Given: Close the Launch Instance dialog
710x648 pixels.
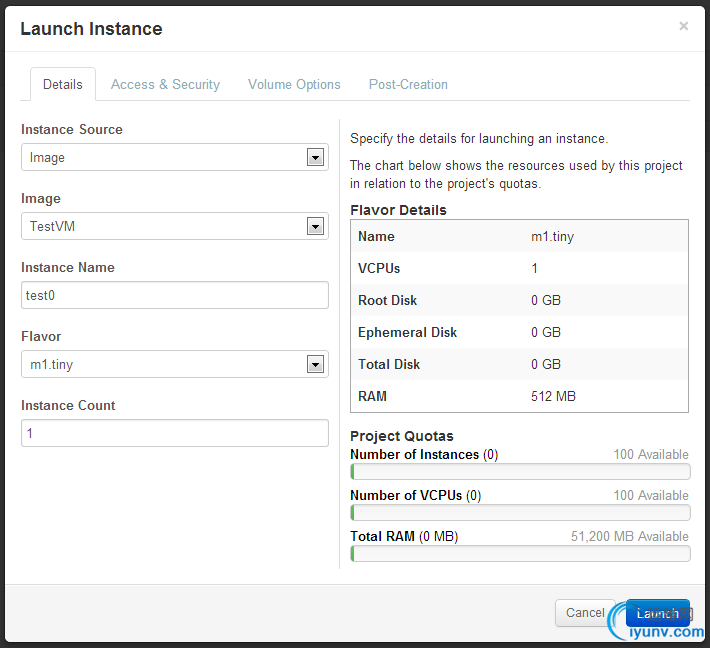Looking at the screenshot, I should click(x=683, y=26).
